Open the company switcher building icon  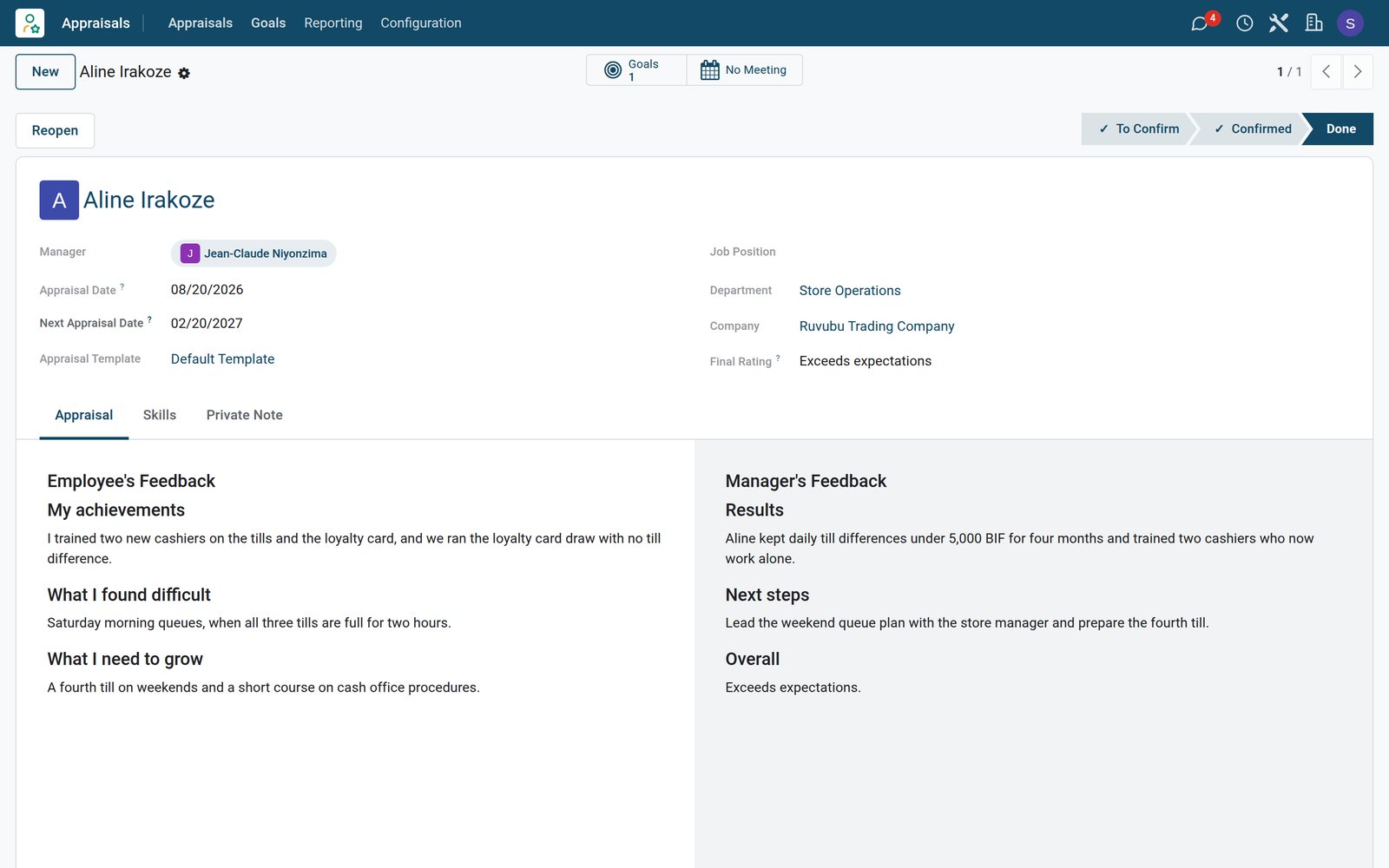[1313, 23]
